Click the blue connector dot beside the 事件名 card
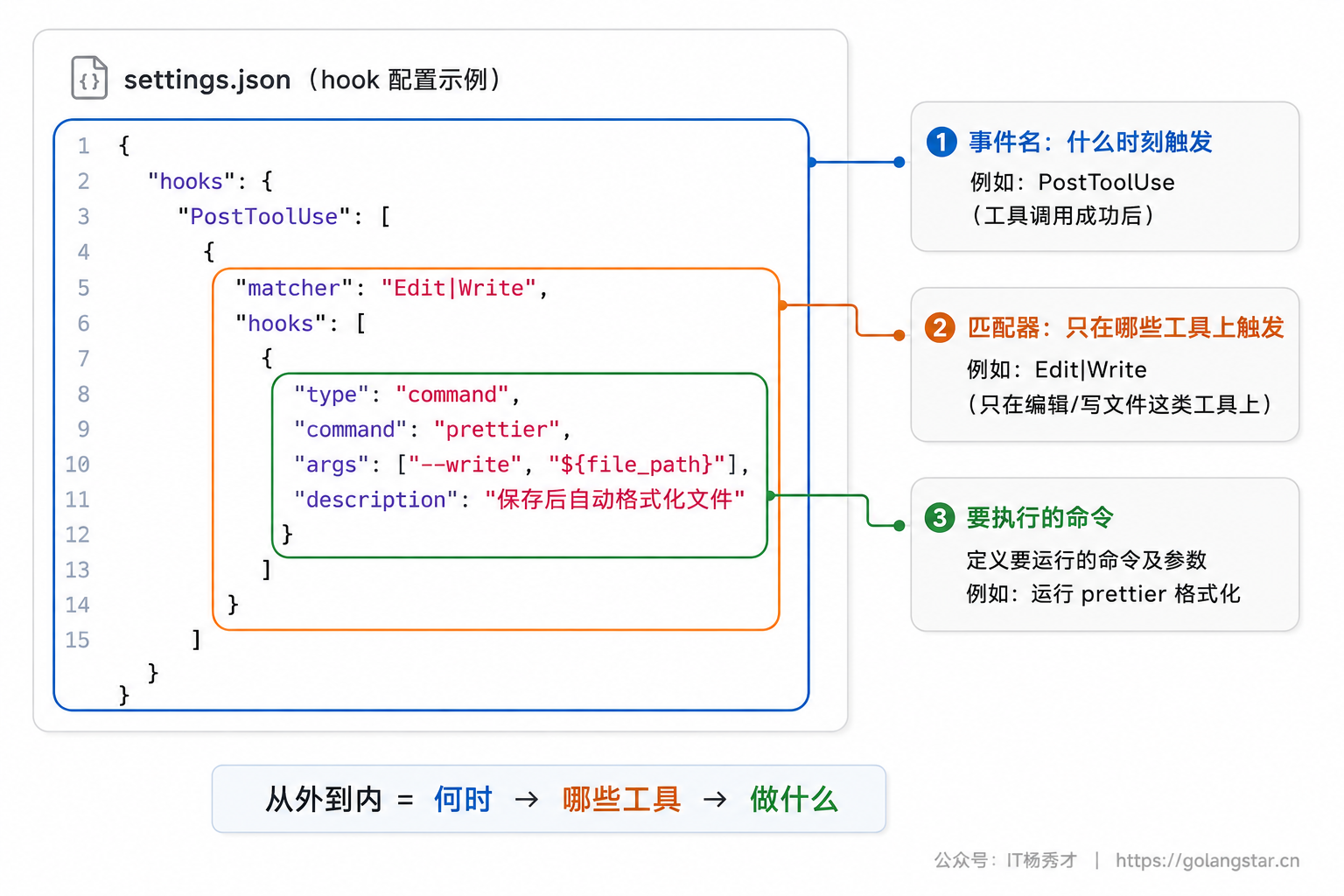Viewport: 1344px width, 896px height. click(899, 162)
